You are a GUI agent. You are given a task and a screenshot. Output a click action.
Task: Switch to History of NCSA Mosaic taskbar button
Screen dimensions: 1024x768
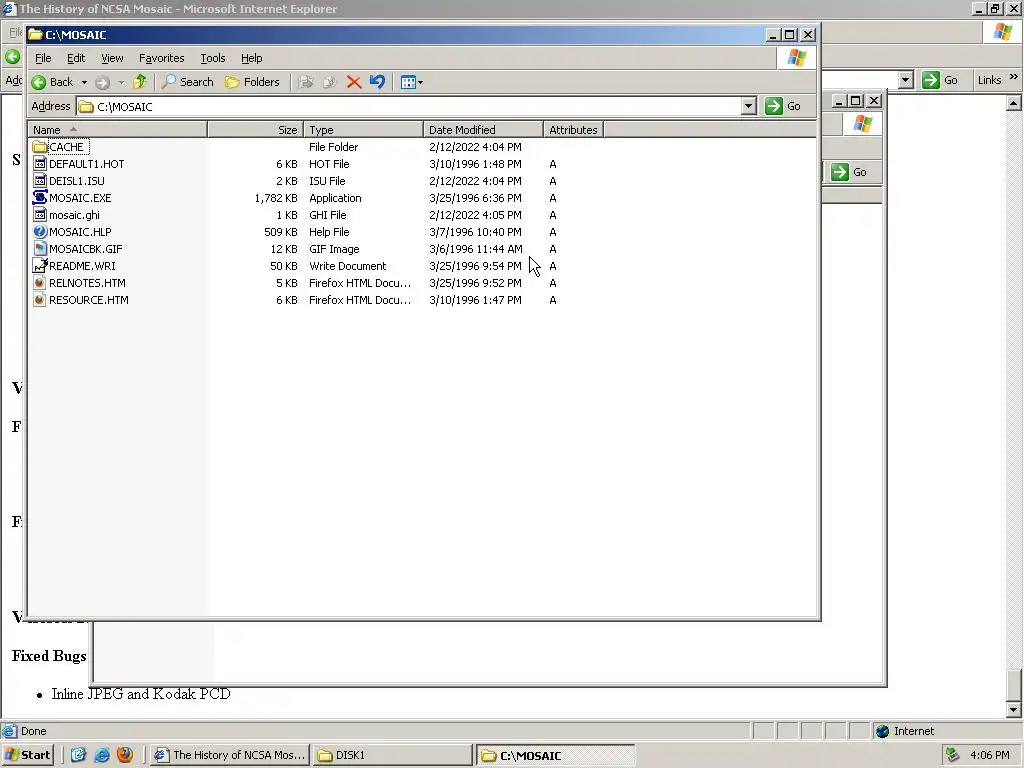pos(229,755)
